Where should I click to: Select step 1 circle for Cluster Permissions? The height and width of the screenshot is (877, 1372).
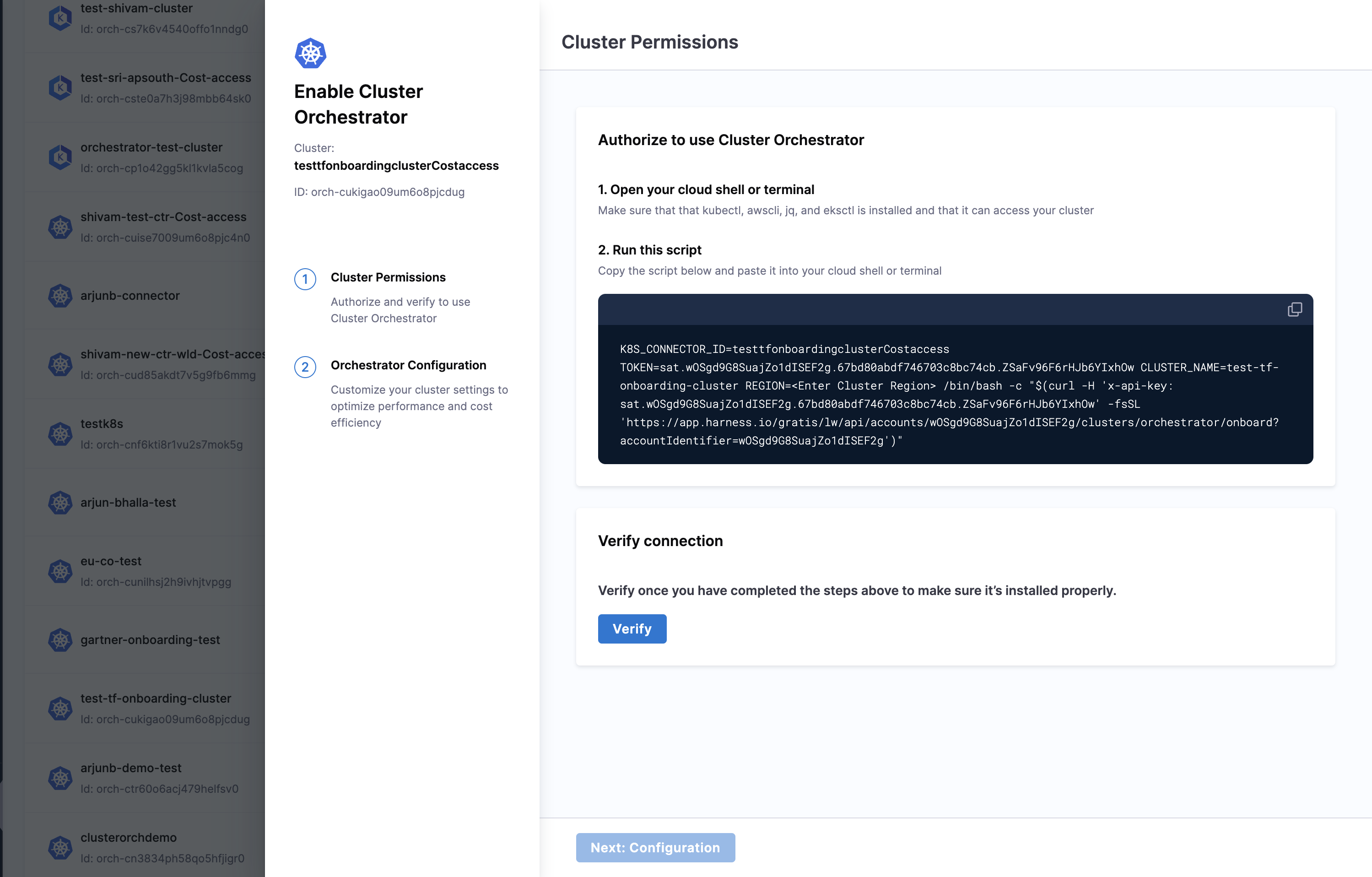click(x=305, y=279)
